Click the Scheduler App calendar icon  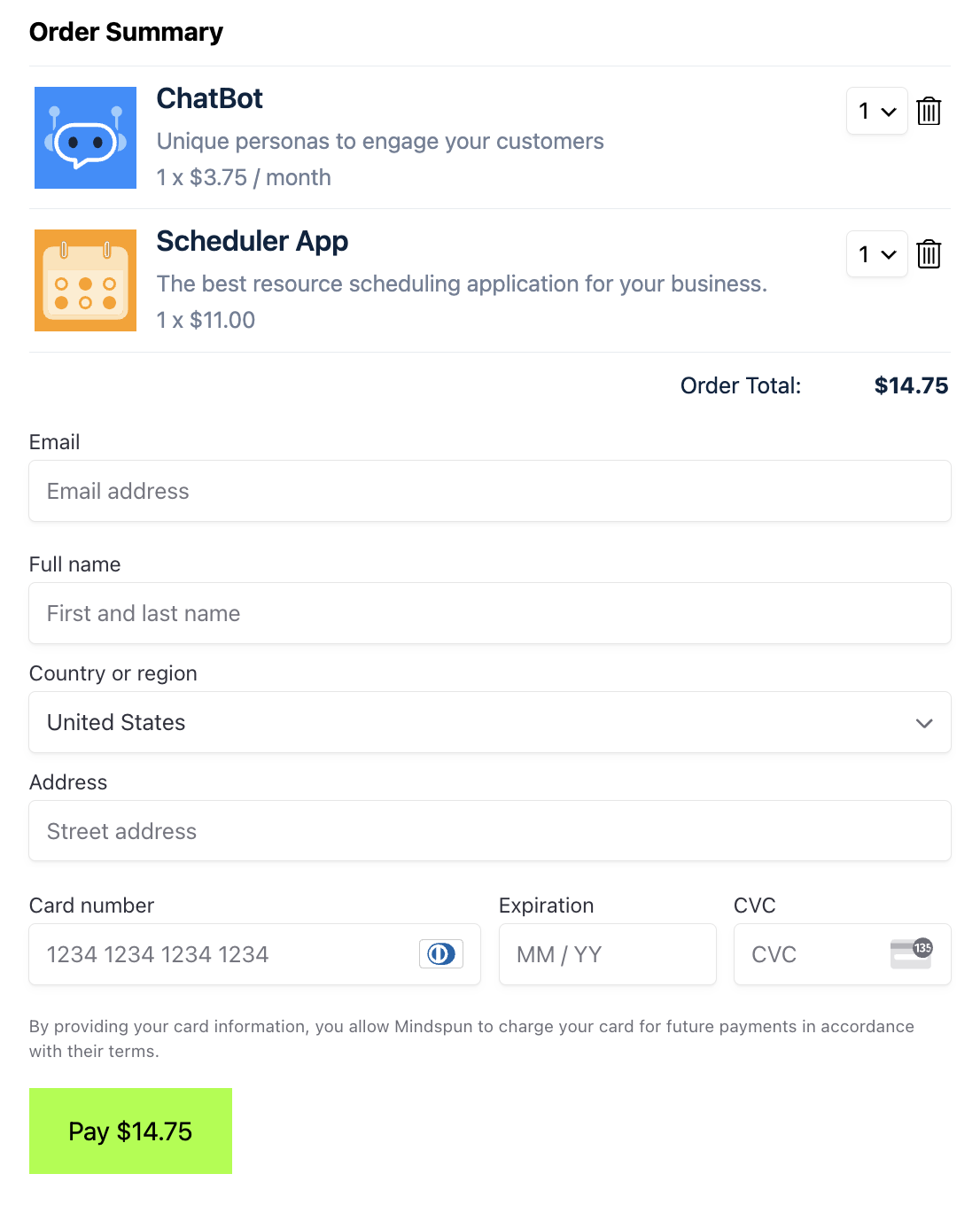pyautogui.click(x=85, y=280)
